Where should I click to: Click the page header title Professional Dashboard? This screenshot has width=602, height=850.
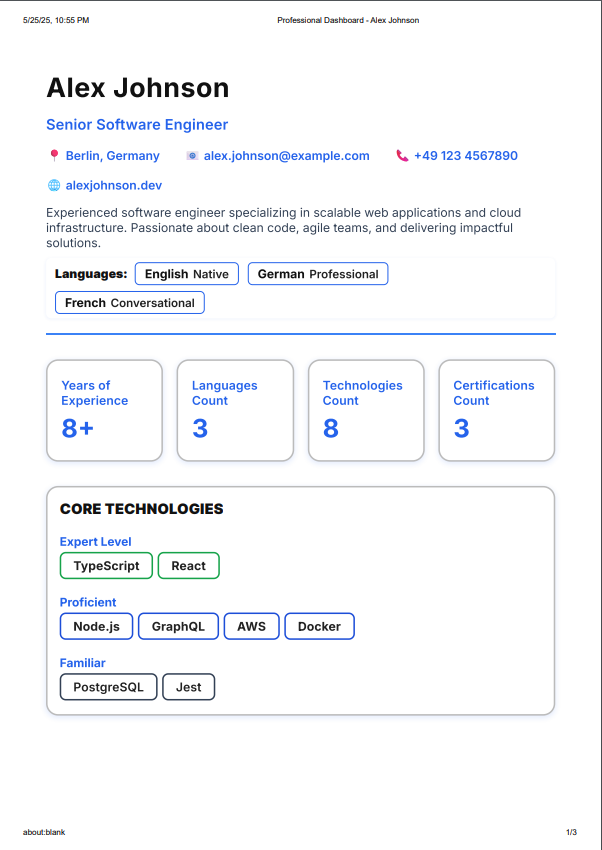[x=348, y=20]
